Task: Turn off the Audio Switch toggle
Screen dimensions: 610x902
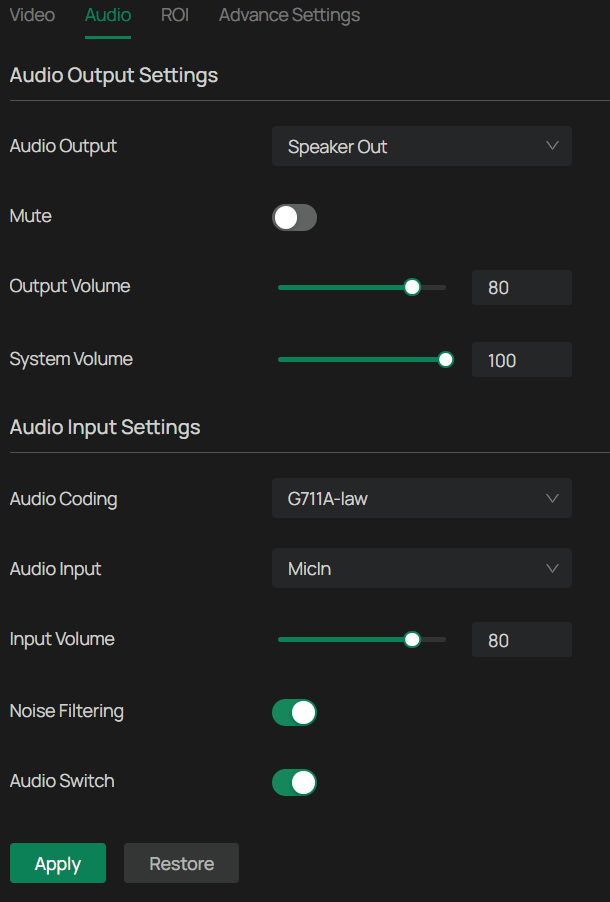Action: coord(294,782)
